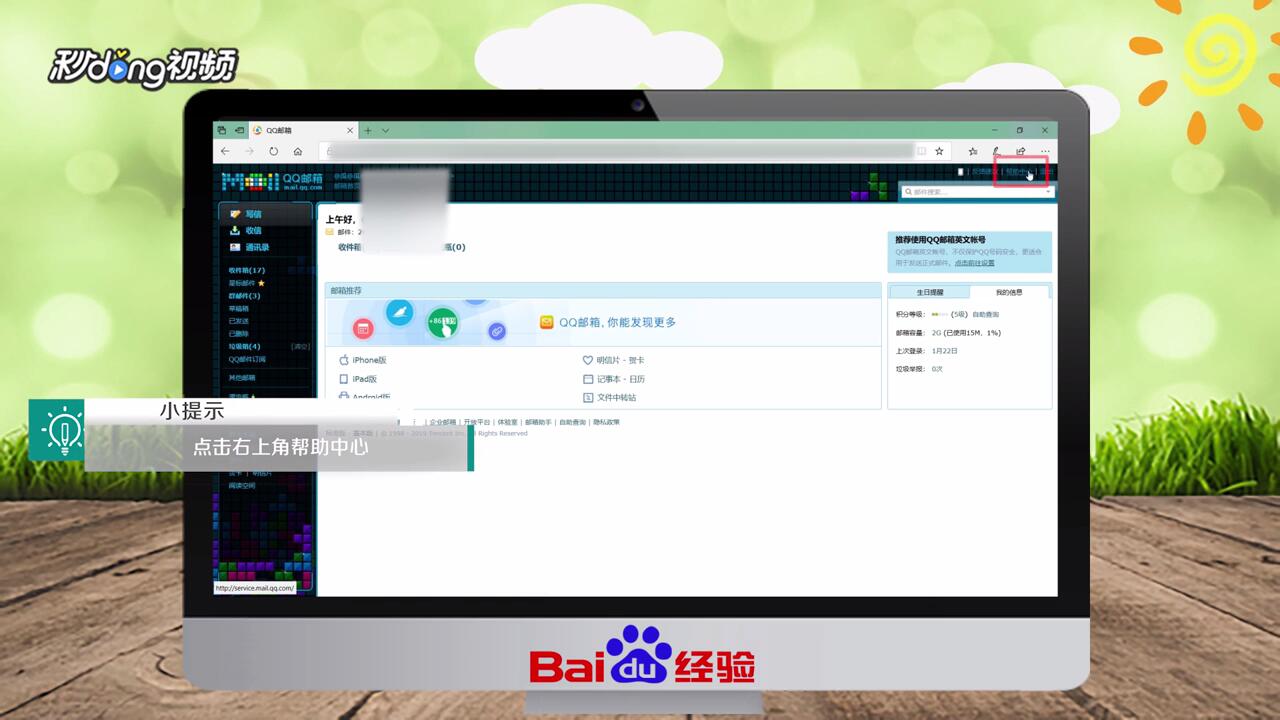Click the browser forward arrow

pos(249,151)
